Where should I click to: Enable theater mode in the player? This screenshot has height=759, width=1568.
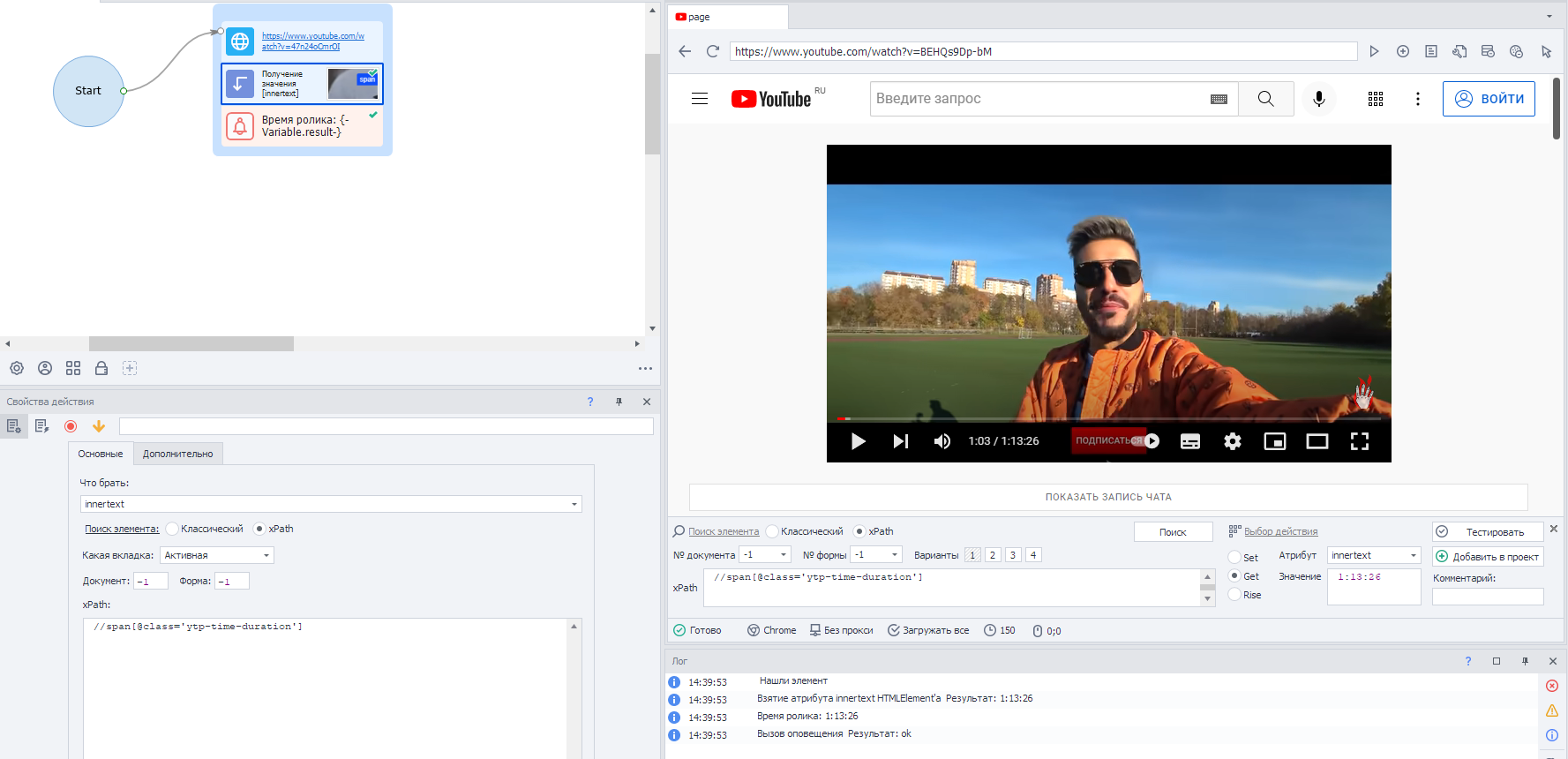pos(1317,441)
